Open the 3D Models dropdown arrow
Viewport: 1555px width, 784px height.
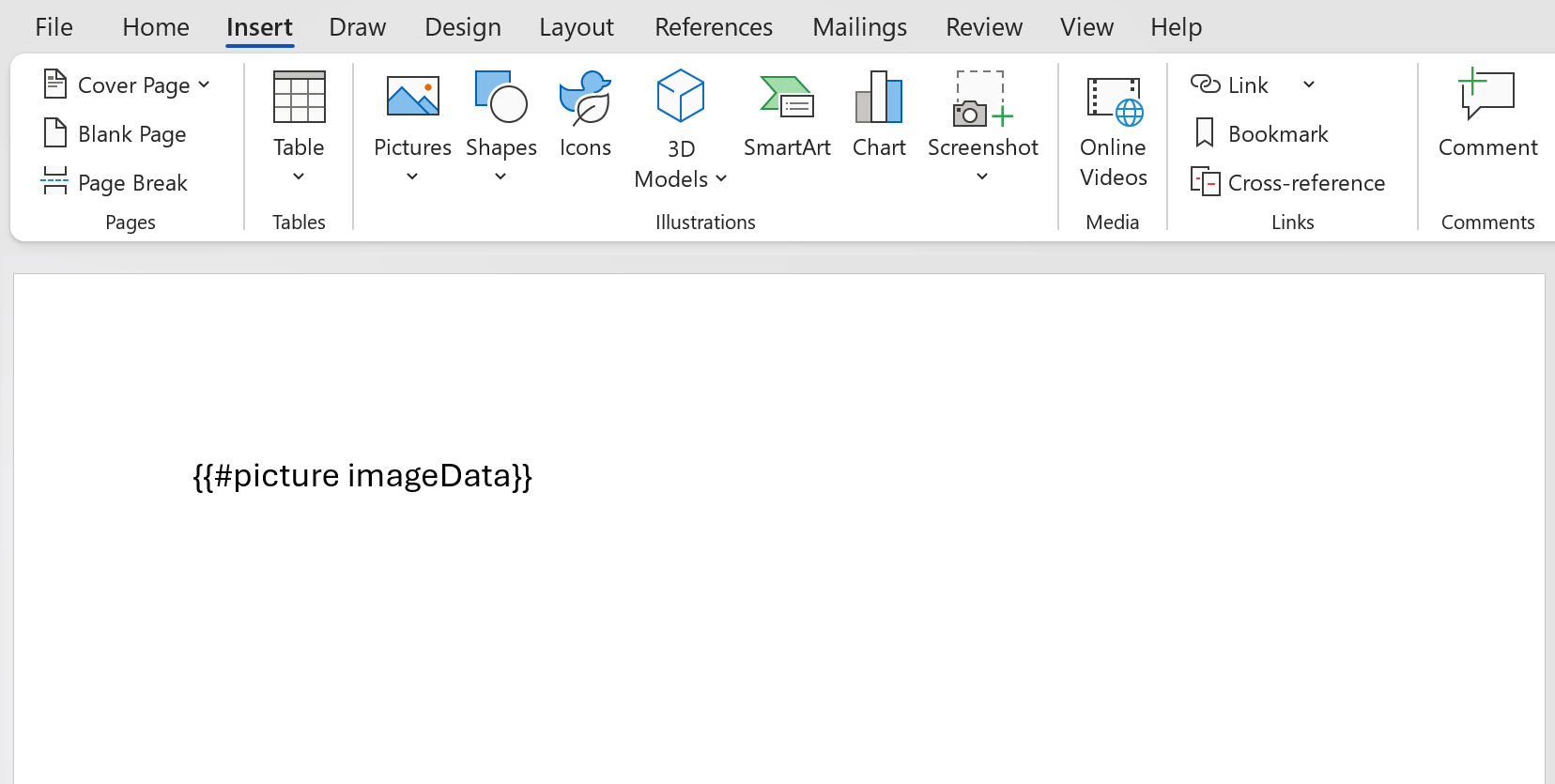click(721, 179)
